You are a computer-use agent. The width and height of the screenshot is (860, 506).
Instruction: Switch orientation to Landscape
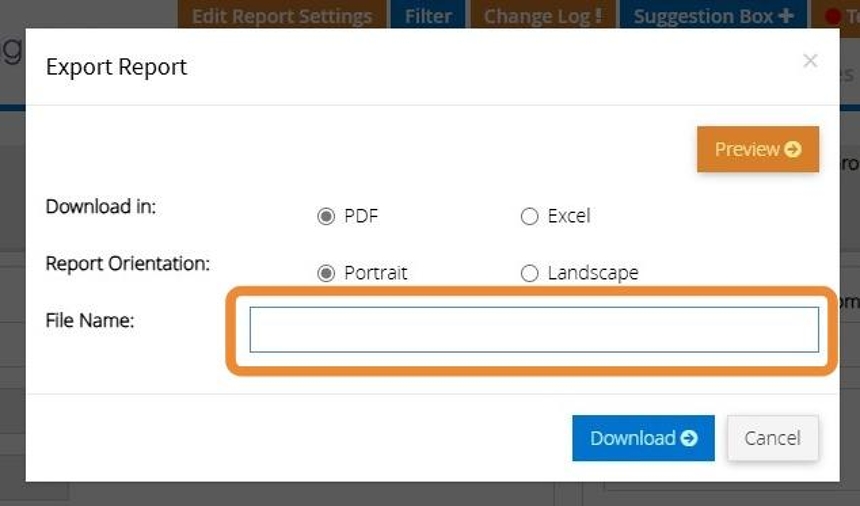click(530, 274)
